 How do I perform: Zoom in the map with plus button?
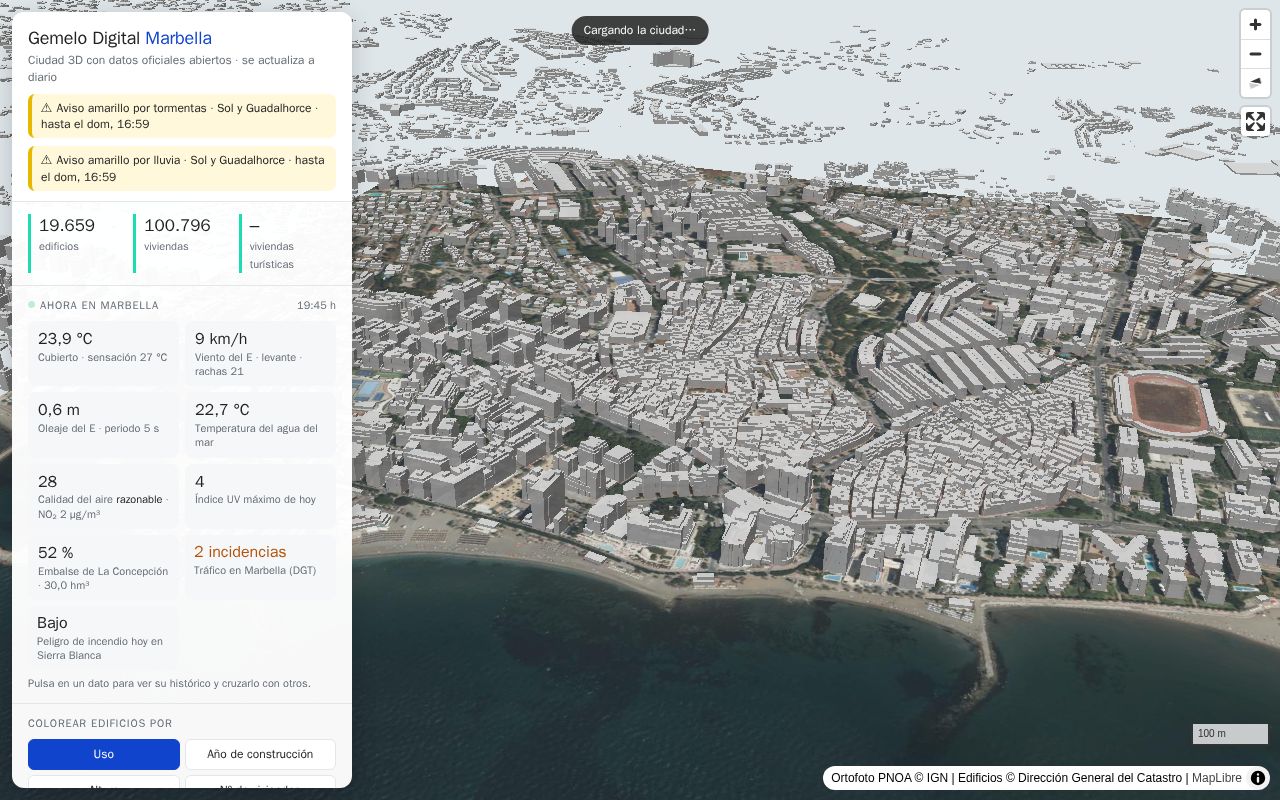coord(1255,25)
